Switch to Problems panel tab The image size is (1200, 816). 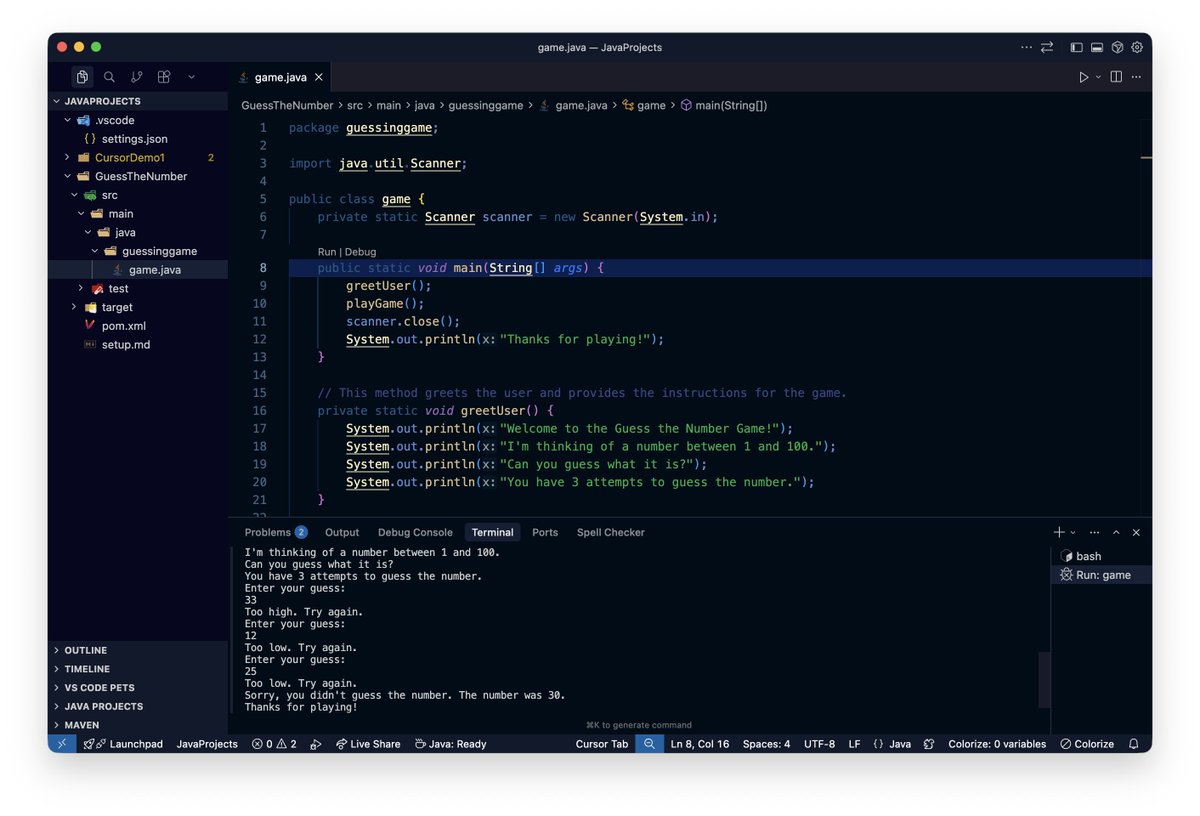275,532
